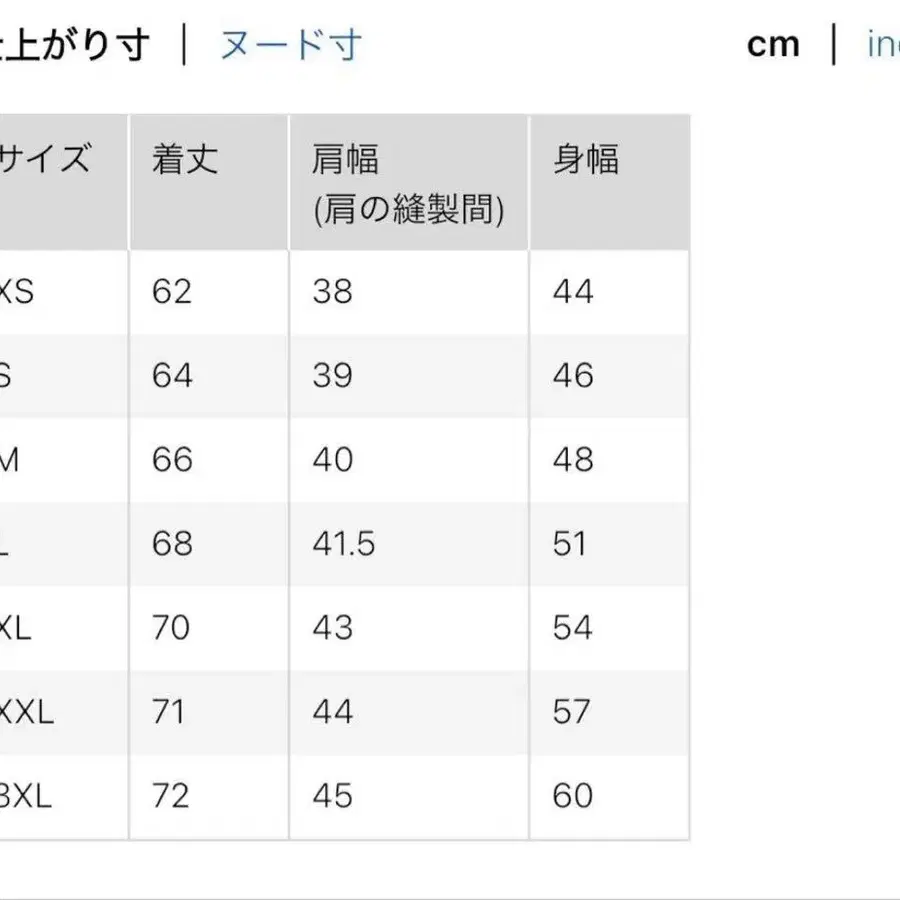Click the 着丈 value 66 for size M
Screen dimensions: 900x900
click(x=174, y=460)
